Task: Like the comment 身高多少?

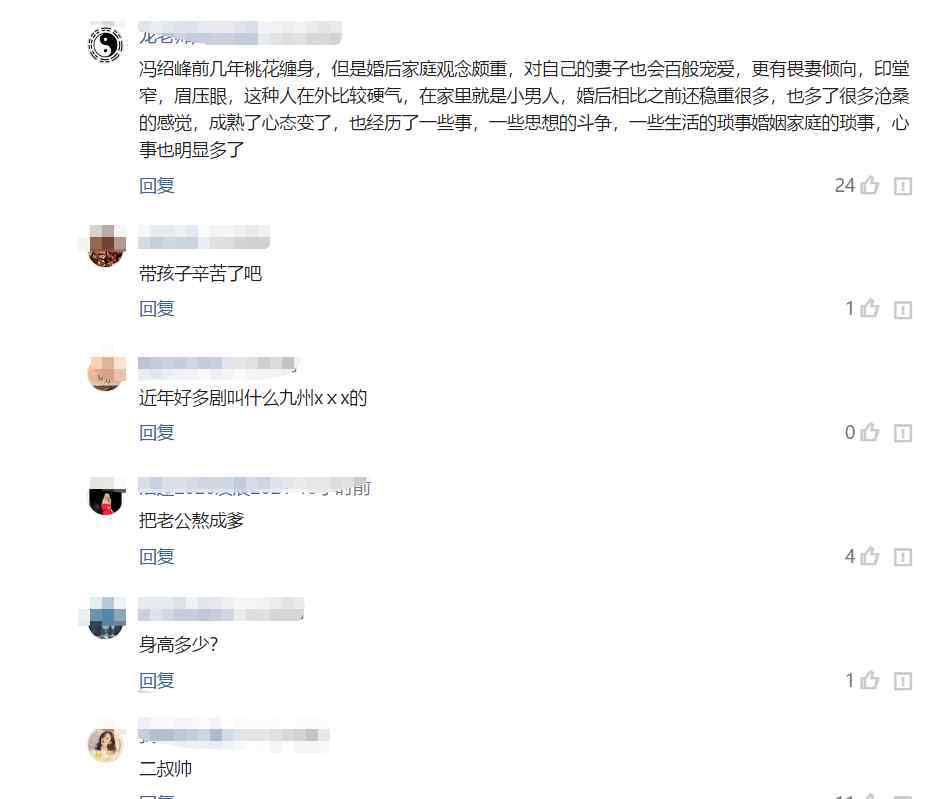Action: coord(869,680)
